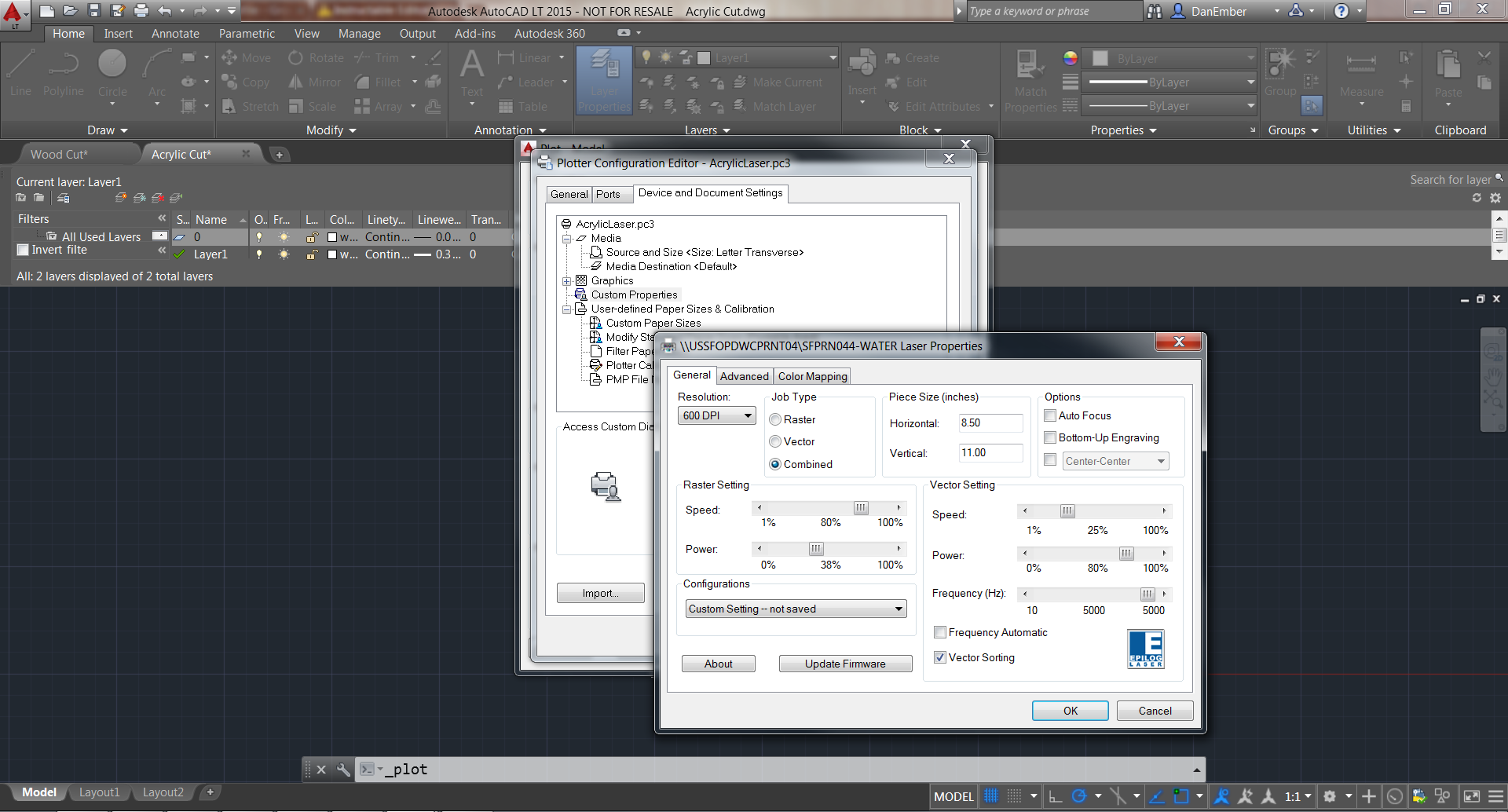Switch to the Wood Cut drawing tab
Image resolution: width=1508 pixels, height=812 pixels.
pyautogui.click(x=60, y=154)
